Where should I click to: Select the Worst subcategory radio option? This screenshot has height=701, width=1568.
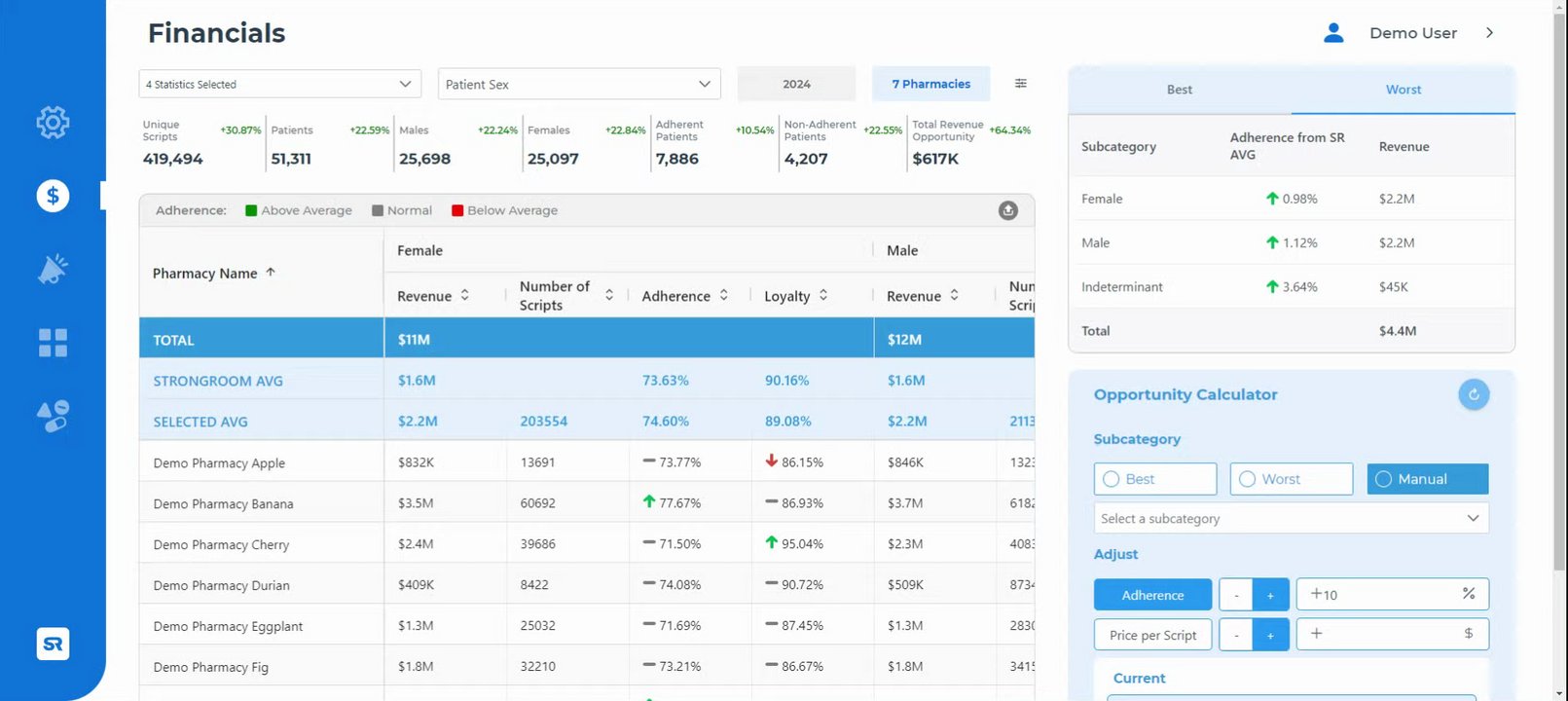pyautogui.click(x=1292, y=479)
